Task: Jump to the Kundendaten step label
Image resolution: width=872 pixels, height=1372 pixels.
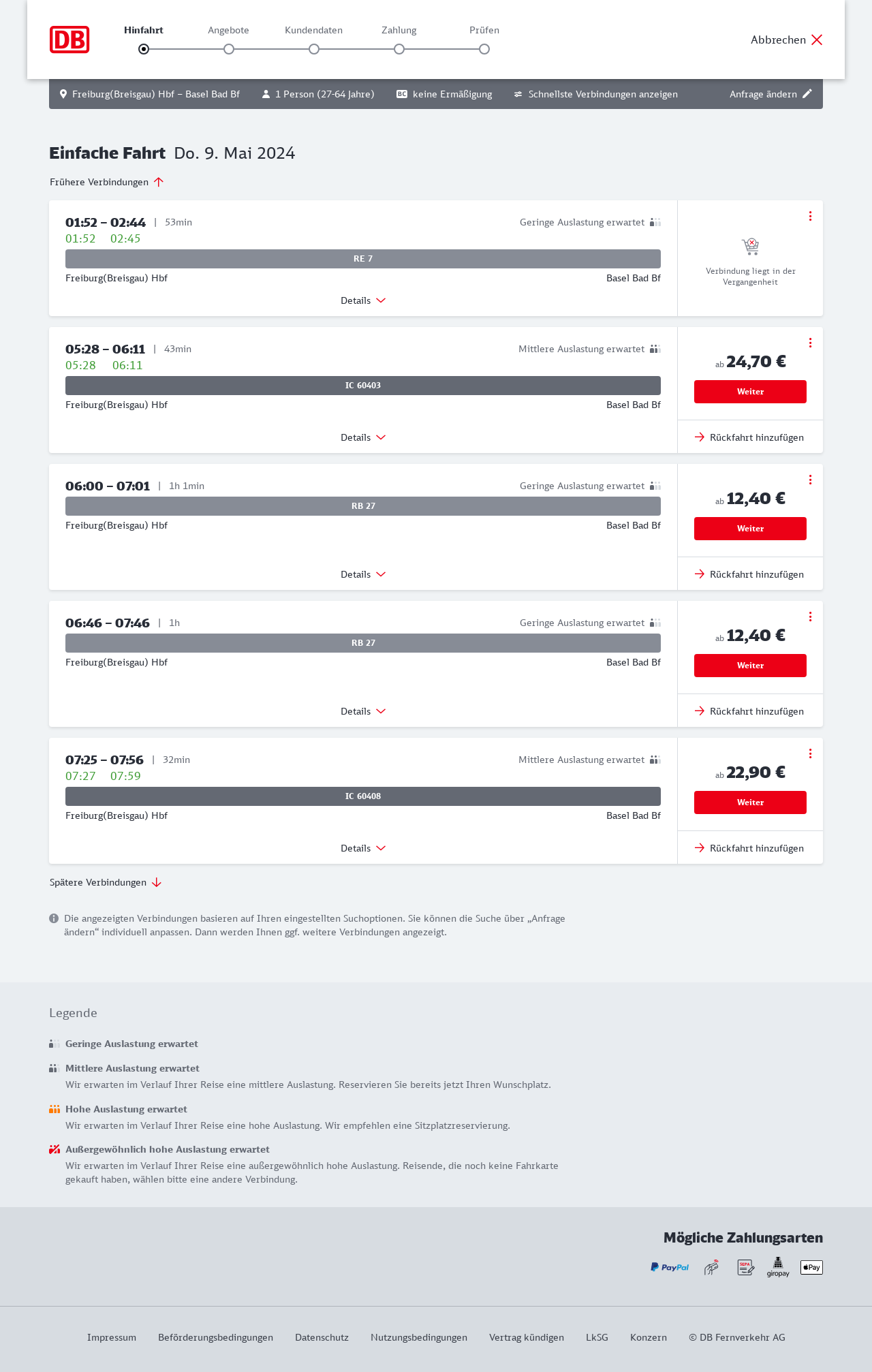Action: (x=313, y=30)
